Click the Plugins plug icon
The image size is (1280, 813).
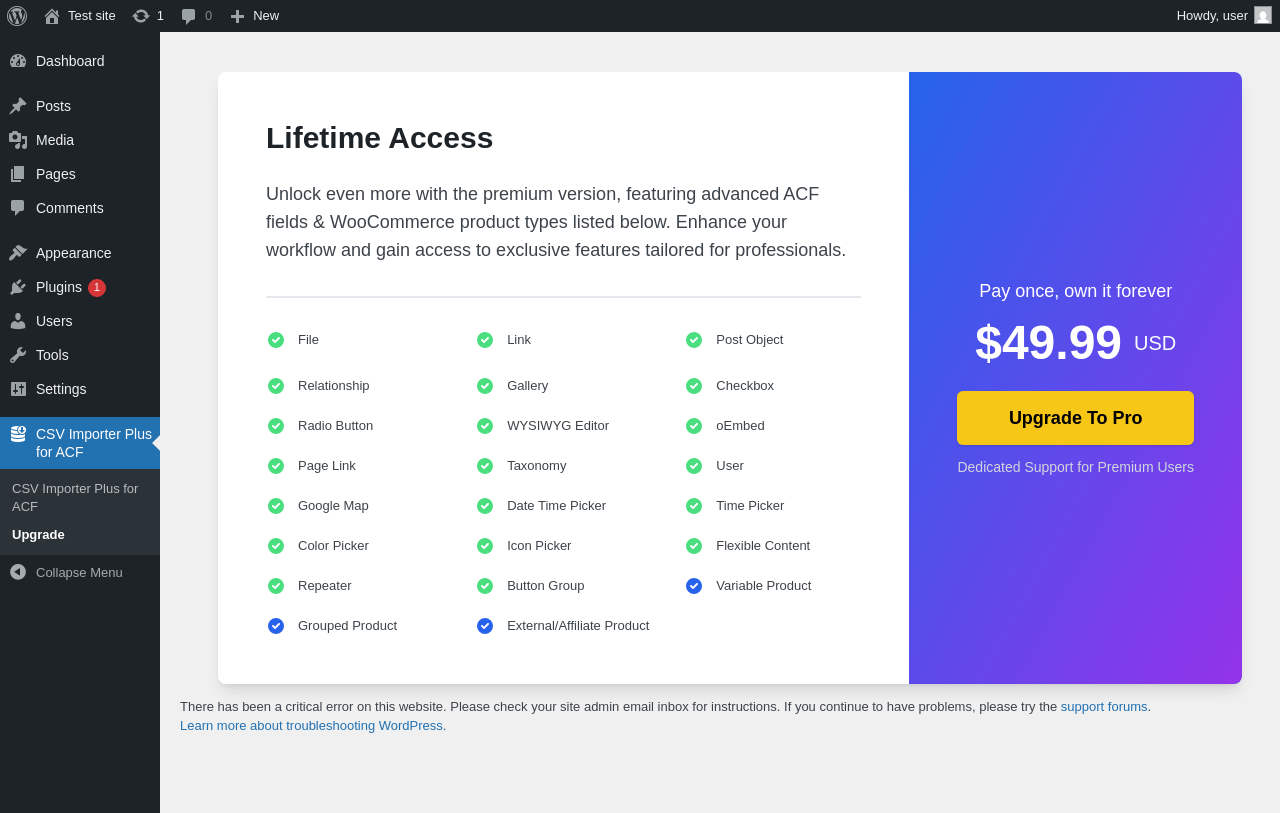coord(18,287)
